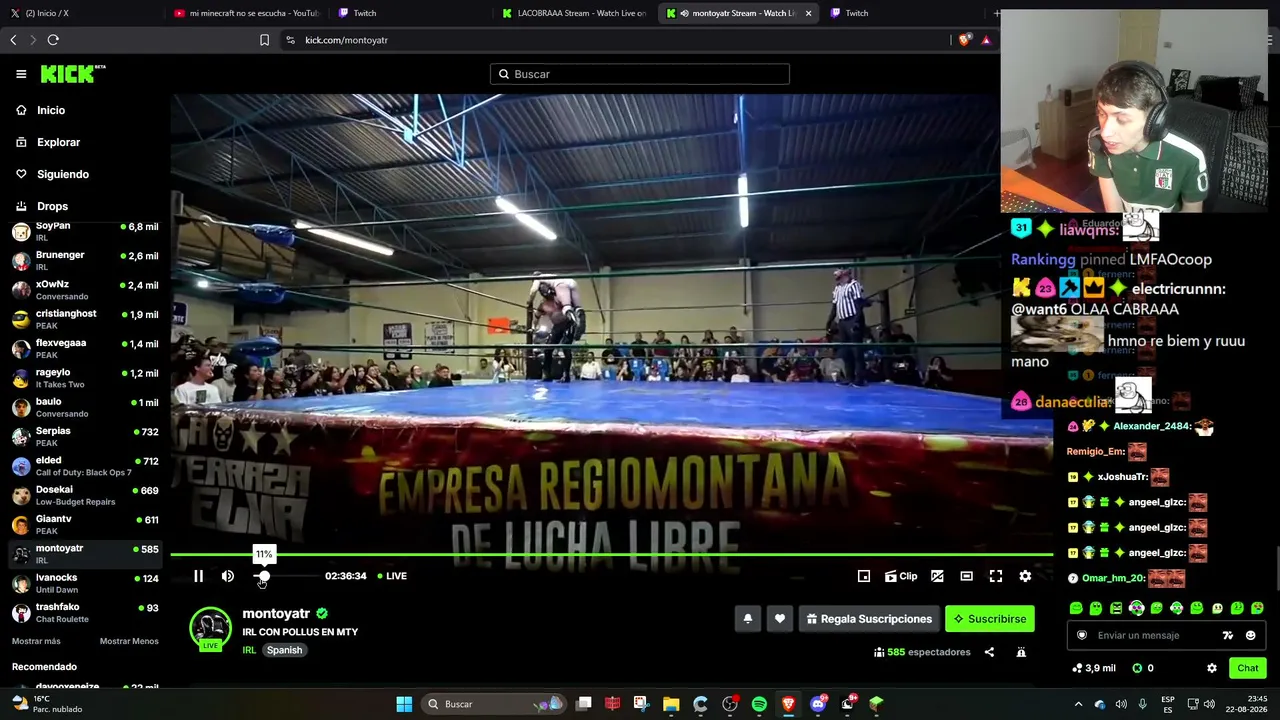Image resolution: width=1280 pixels, height=720 pixels.
Task: Click Brave Shields icon in address bar
Action: pos(964,40)
